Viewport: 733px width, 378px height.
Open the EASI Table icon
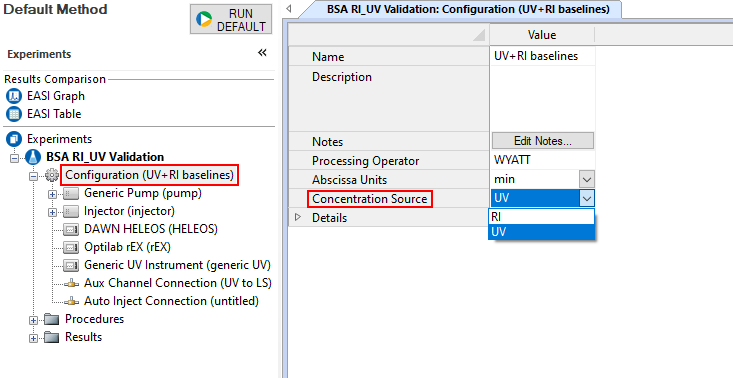pos(14,114)
